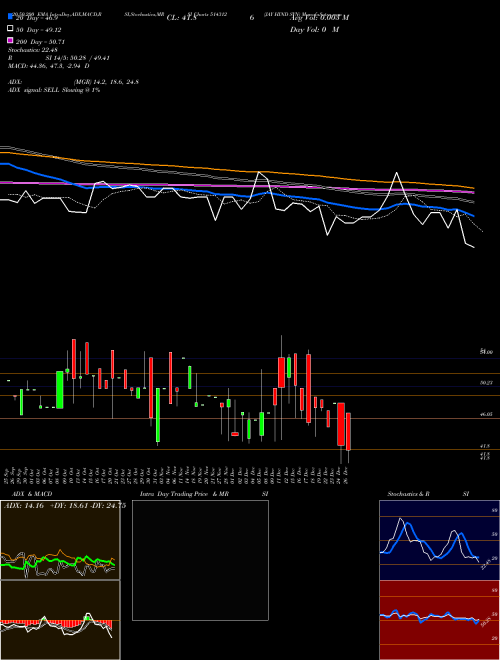
Task: Click the 46.05 price axis label
Action: [487, 414]
